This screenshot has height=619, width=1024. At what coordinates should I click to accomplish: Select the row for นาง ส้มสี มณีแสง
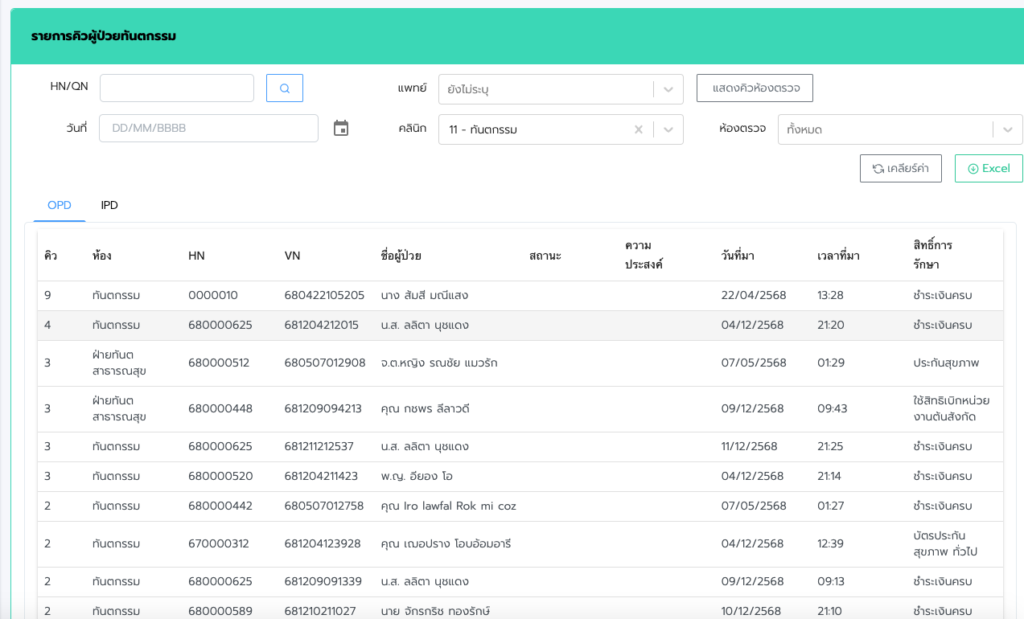click(x=424, y=295)
